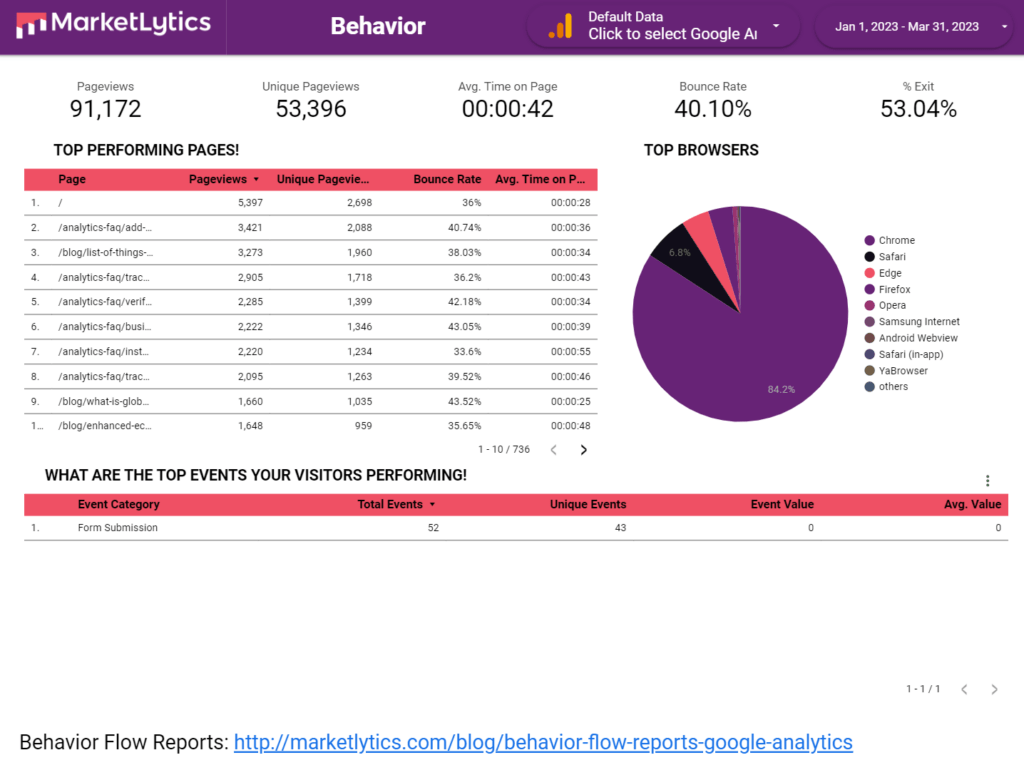Expand the date range picker dropdown

1004,27
